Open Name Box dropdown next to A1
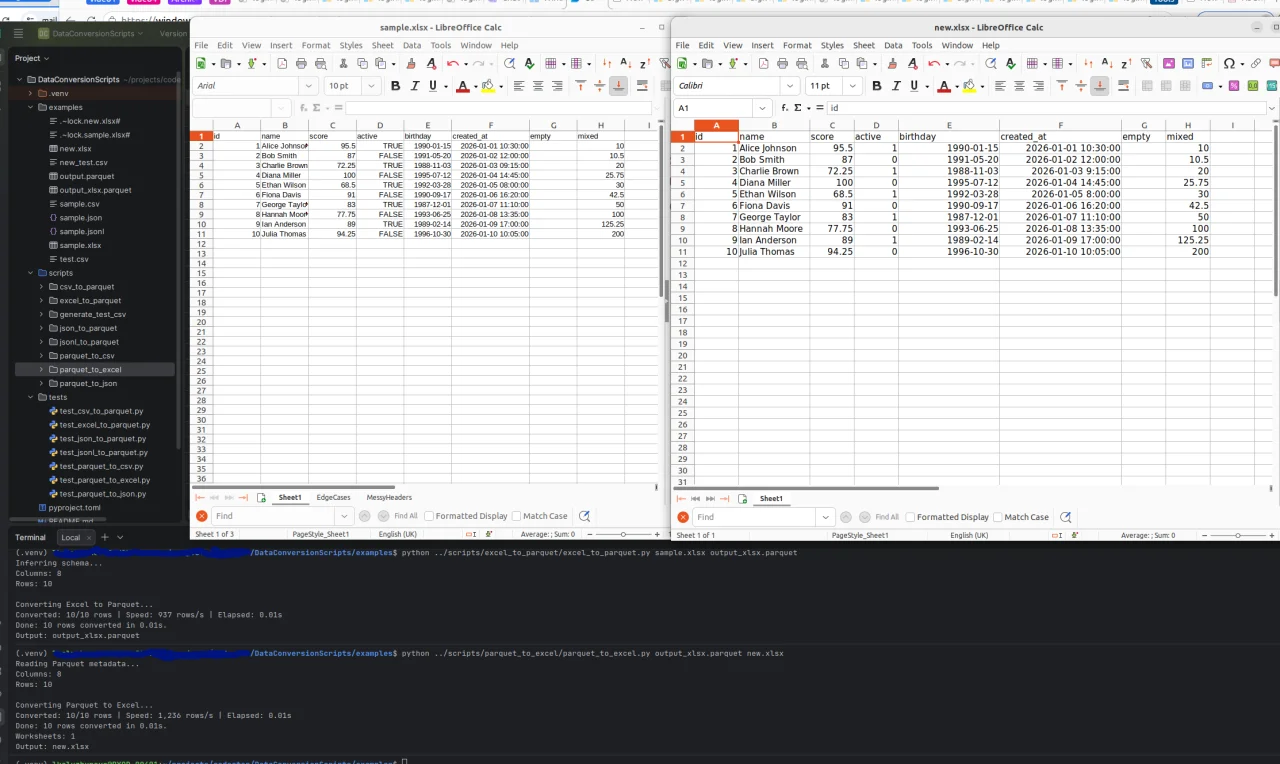The image size is (1280, 764). [x=762, y=108]
